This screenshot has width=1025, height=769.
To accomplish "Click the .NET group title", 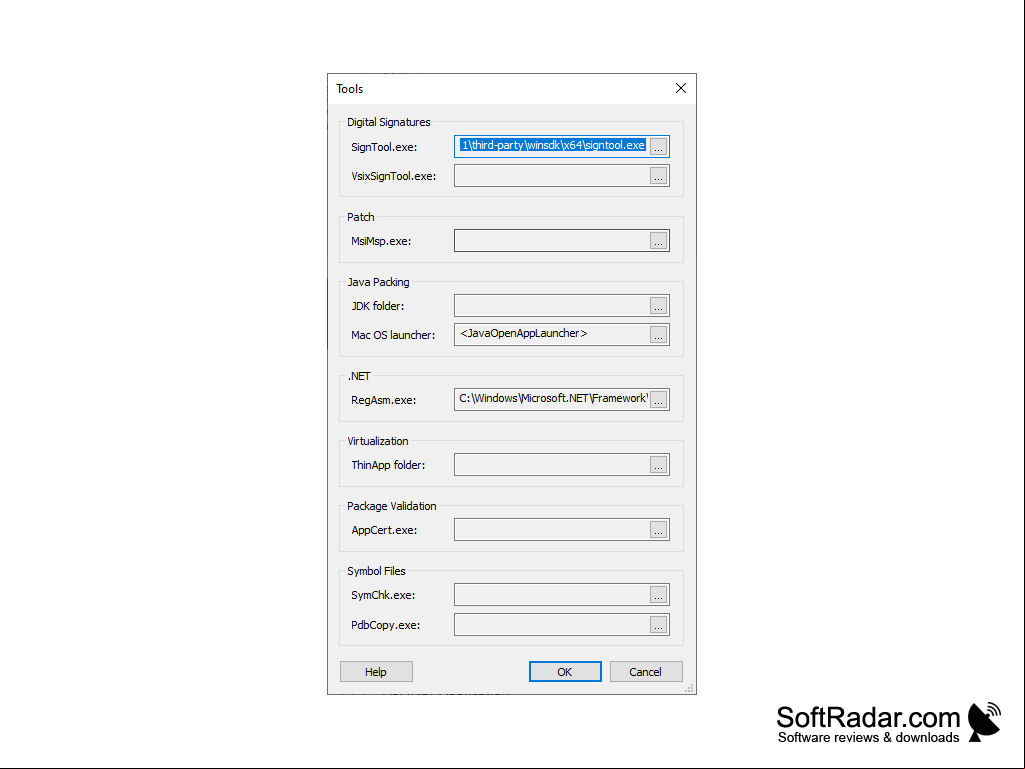I will [x=359, y=376].
